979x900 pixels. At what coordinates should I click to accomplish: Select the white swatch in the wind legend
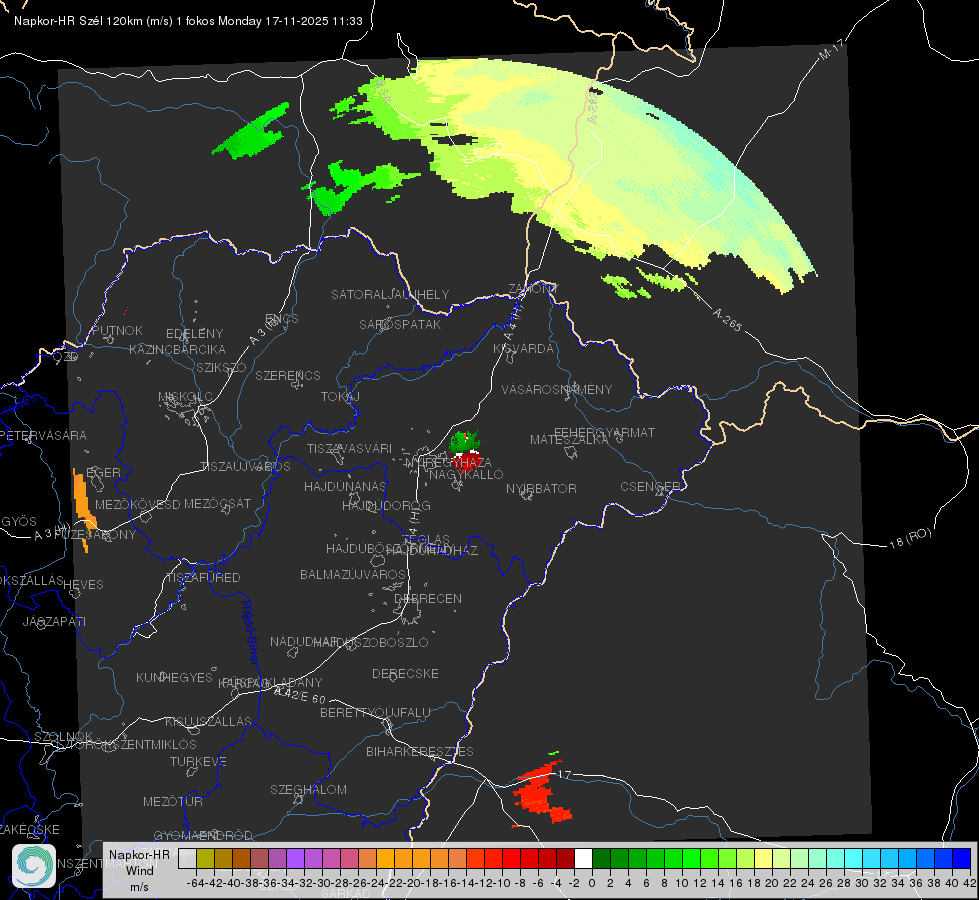(x=583, y=859)
